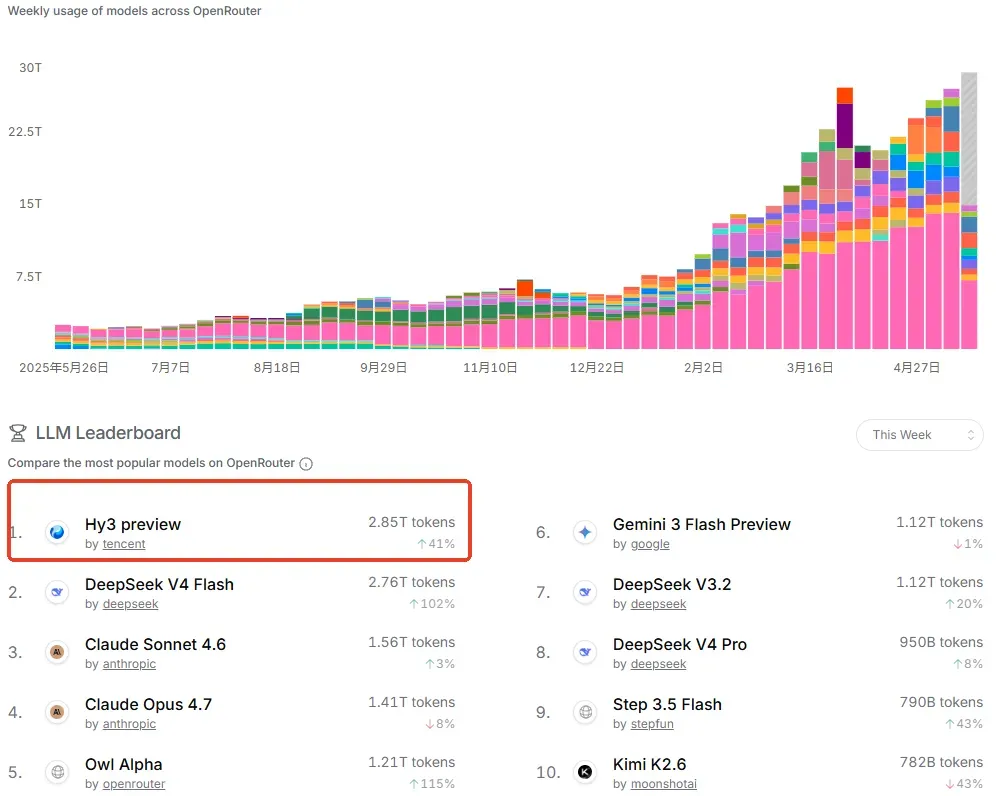The width and height of the screenshot is (1004, 796).
Task: Click the trophy icon next to LLM Leaderboard
Action: tap(18, 434)
